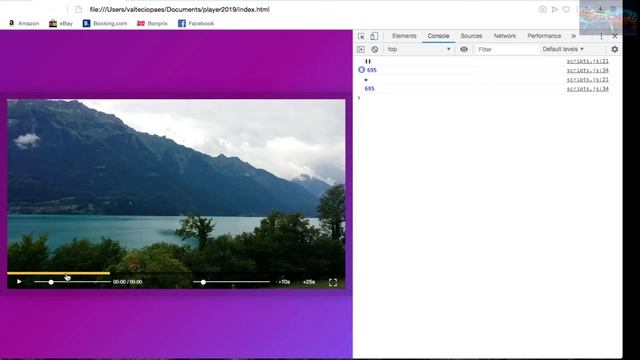
Task: Open the Booking.com bookmark
Action: [105, 23]
